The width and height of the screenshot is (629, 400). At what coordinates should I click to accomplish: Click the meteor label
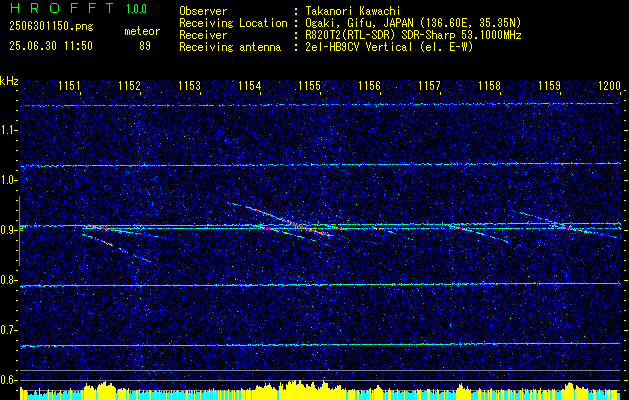142,31
